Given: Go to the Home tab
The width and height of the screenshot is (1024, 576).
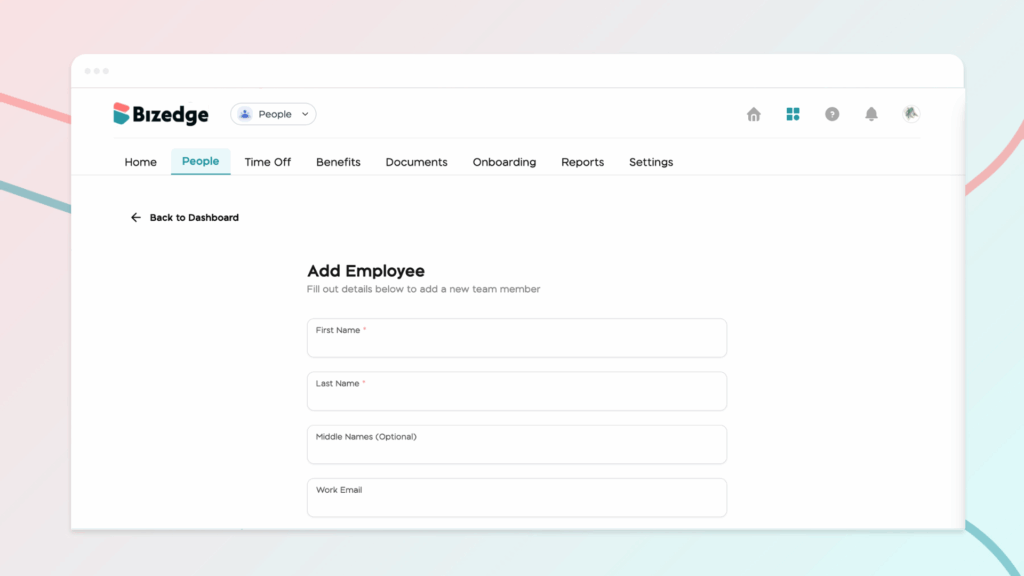Looking at the screenshot, I should pos(140,162).
